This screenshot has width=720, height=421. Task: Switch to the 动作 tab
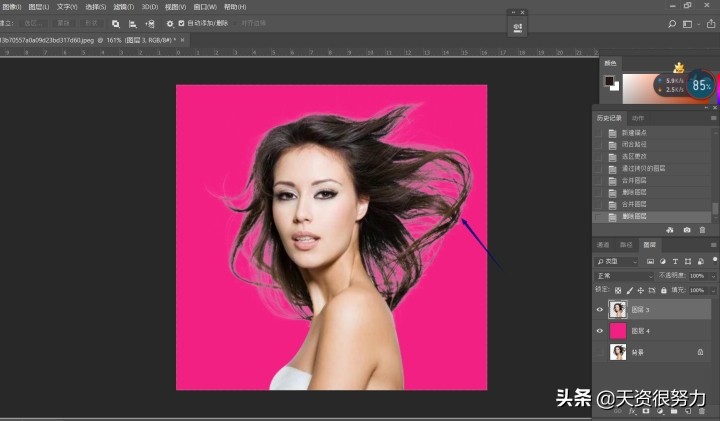[637, 118]
